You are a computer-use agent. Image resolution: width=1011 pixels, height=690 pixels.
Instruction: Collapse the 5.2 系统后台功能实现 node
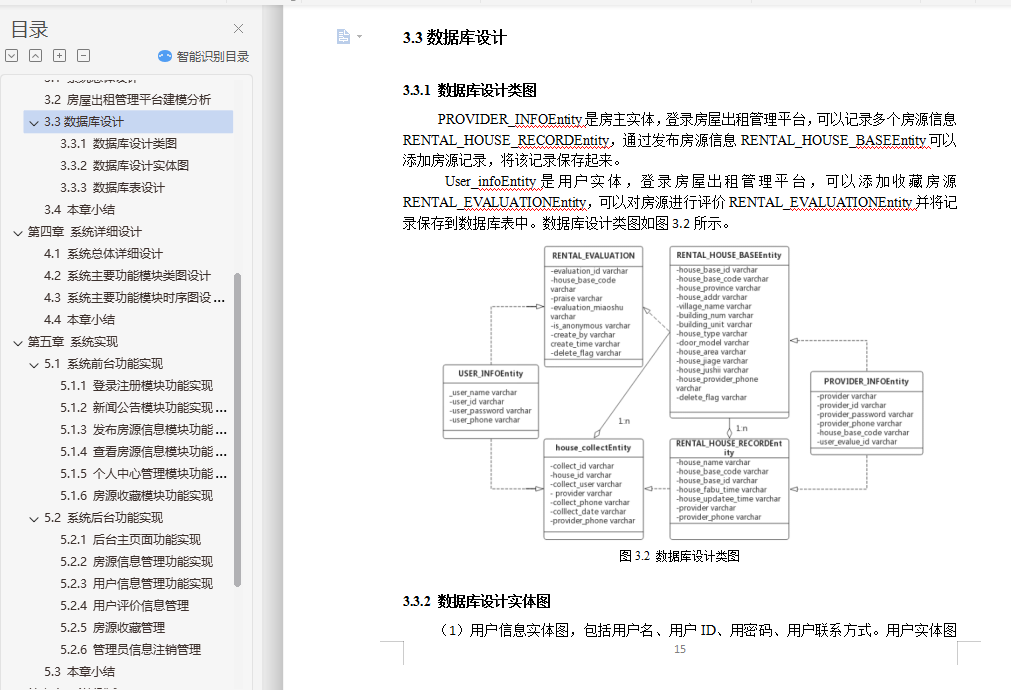click(x=34, y=518)
